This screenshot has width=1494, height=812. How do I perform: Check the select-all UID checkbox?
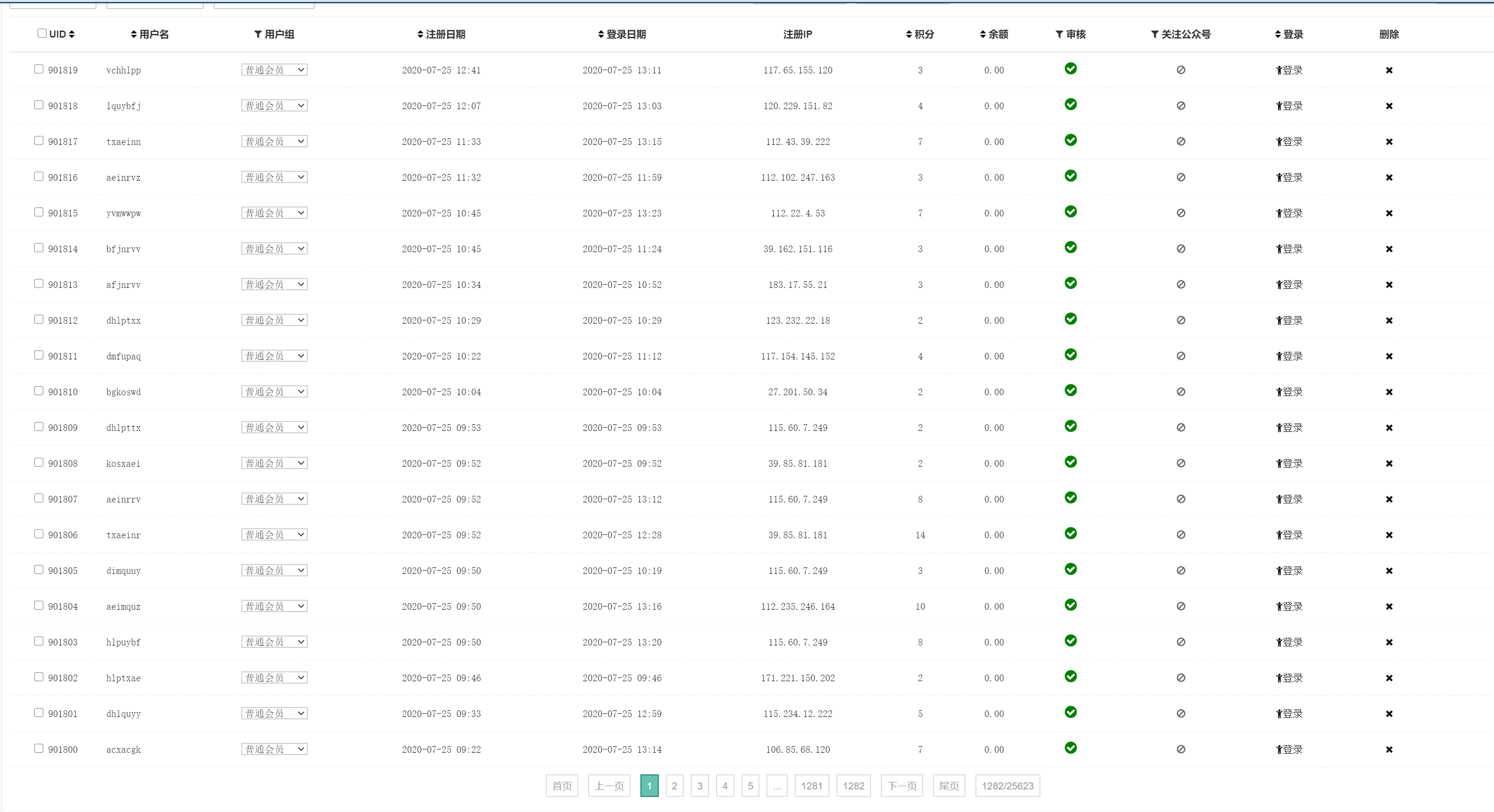(x=42, y=33)
